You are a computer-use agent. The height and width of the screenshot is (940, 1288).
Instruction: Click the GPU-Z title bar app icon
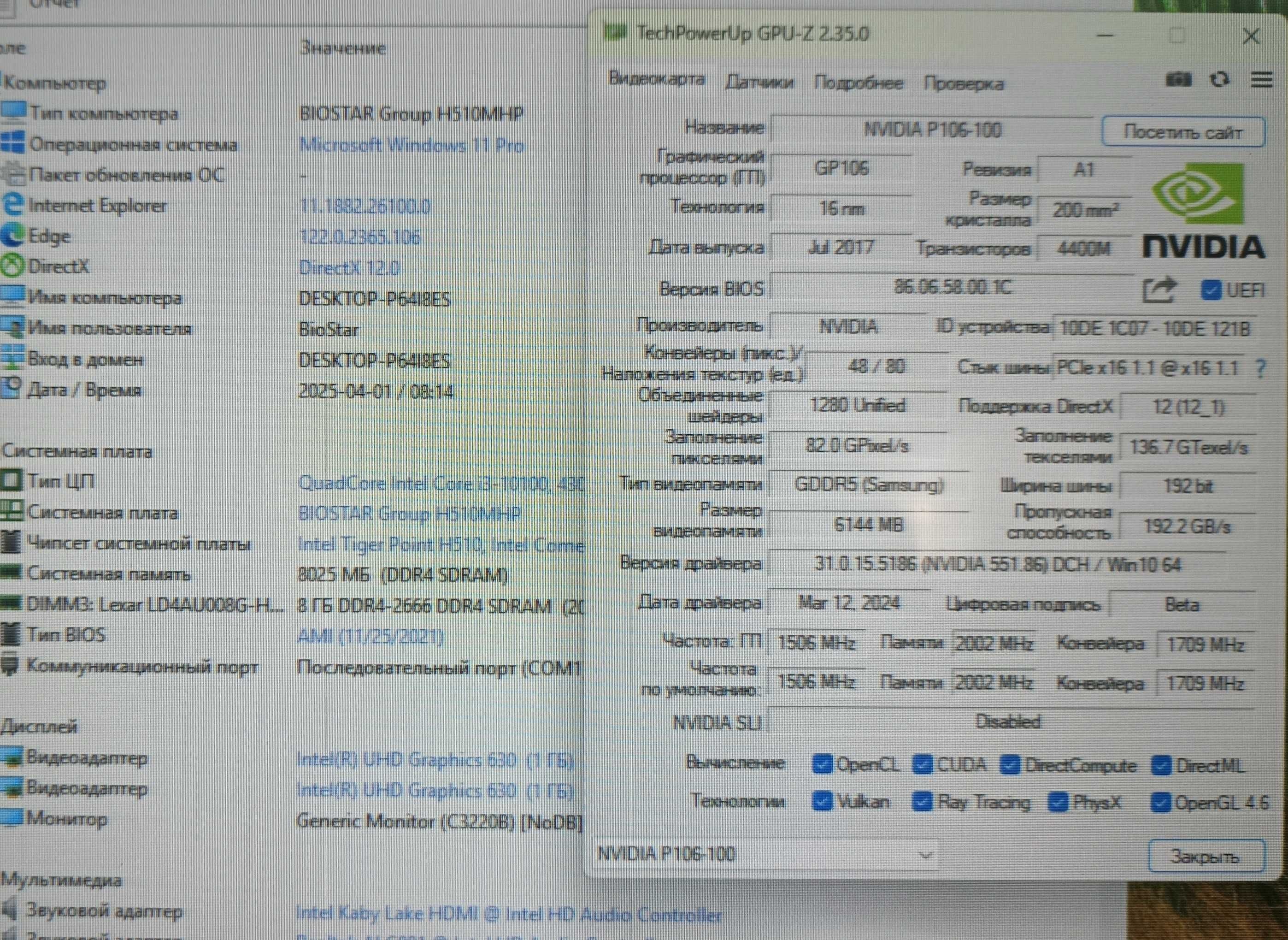[x=615, y=32]
